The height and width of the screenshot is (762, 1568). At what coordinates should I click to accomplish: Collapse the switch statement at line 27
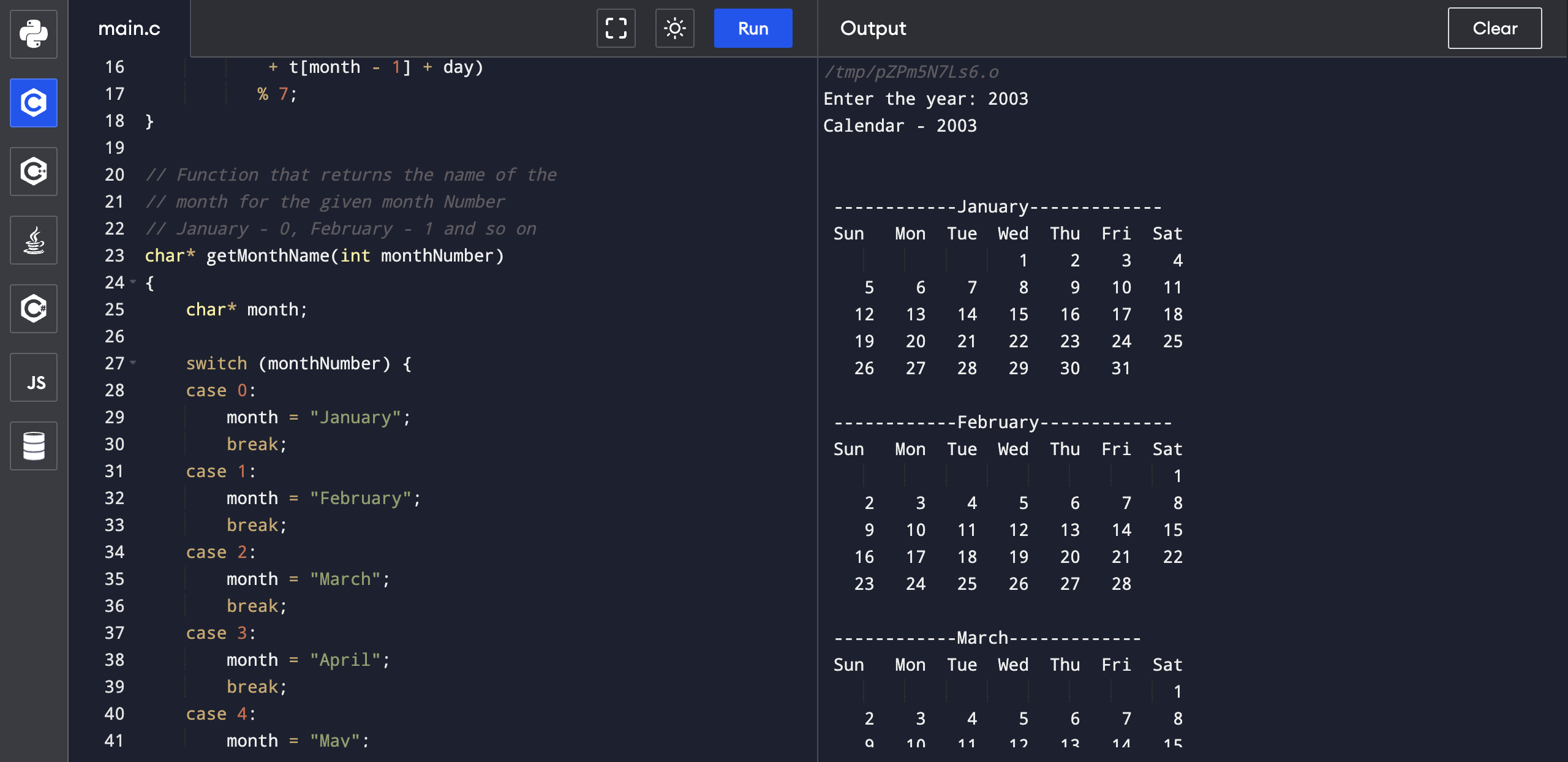coord(134,363)
